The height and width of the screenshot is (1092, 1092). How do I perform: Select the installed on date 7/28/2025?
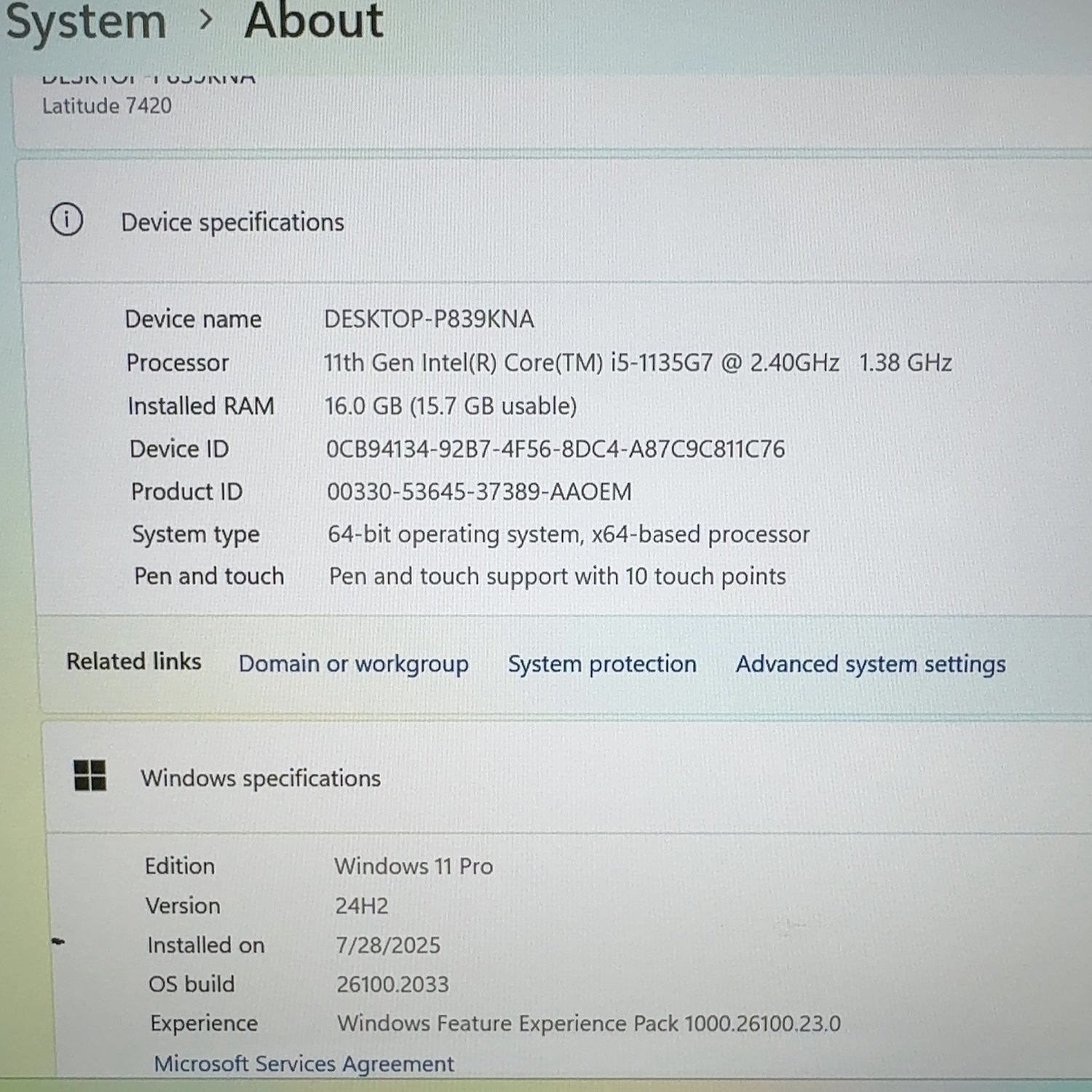pos(388,945)
